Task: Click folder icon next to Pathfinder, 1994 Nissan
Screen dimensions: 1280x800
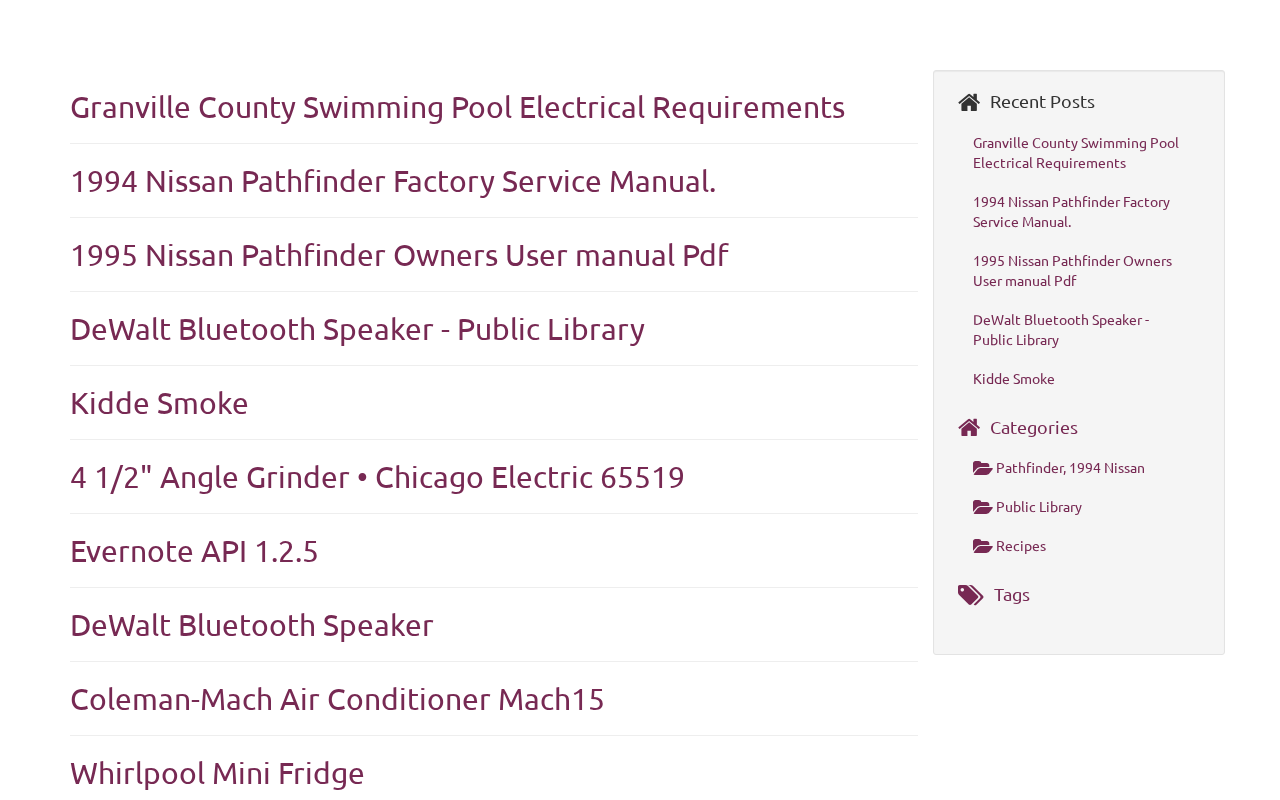Action: click(982, 468)
